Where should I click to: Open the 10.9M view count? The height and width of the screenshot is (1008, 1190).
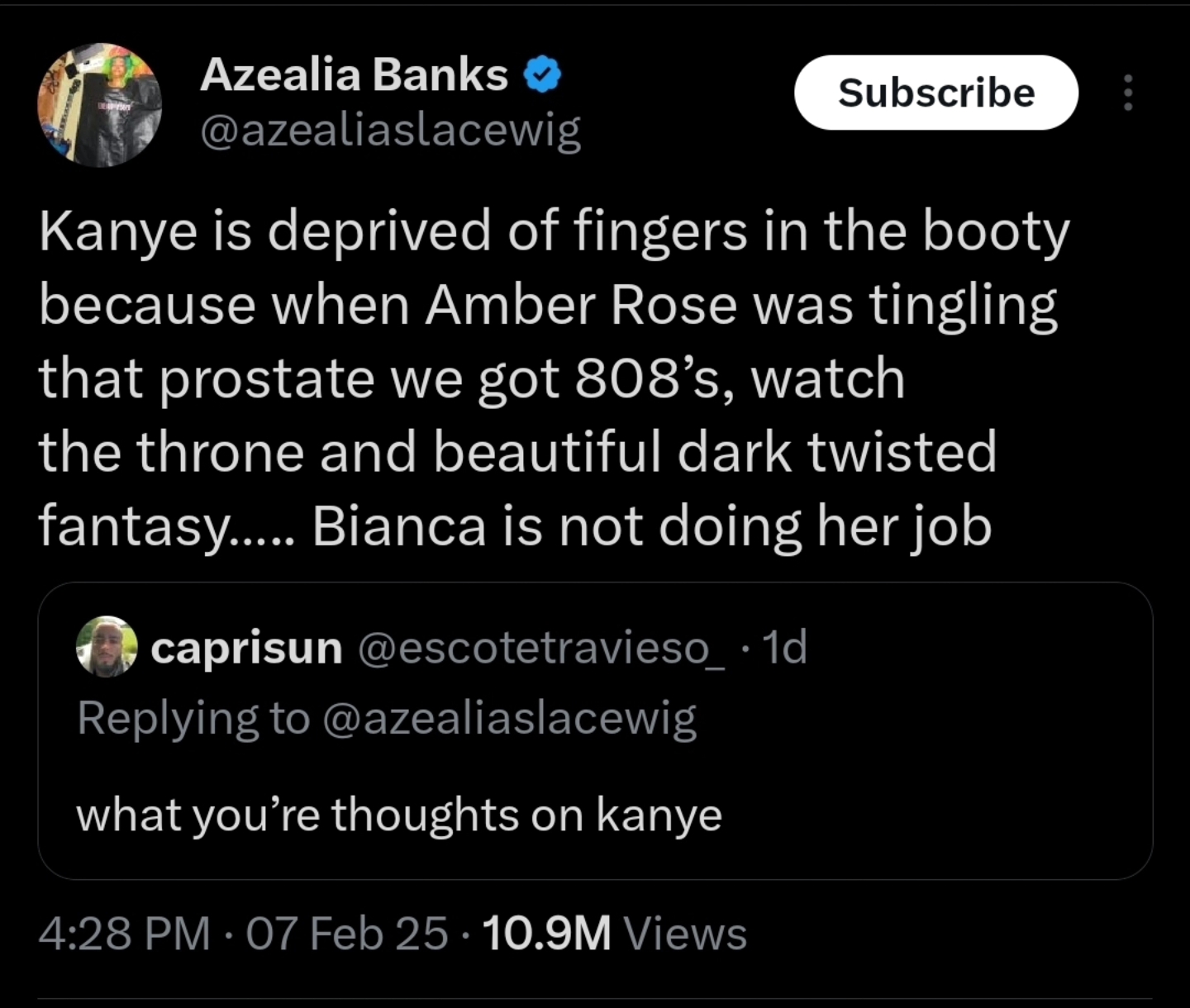[x=546, y=934]
